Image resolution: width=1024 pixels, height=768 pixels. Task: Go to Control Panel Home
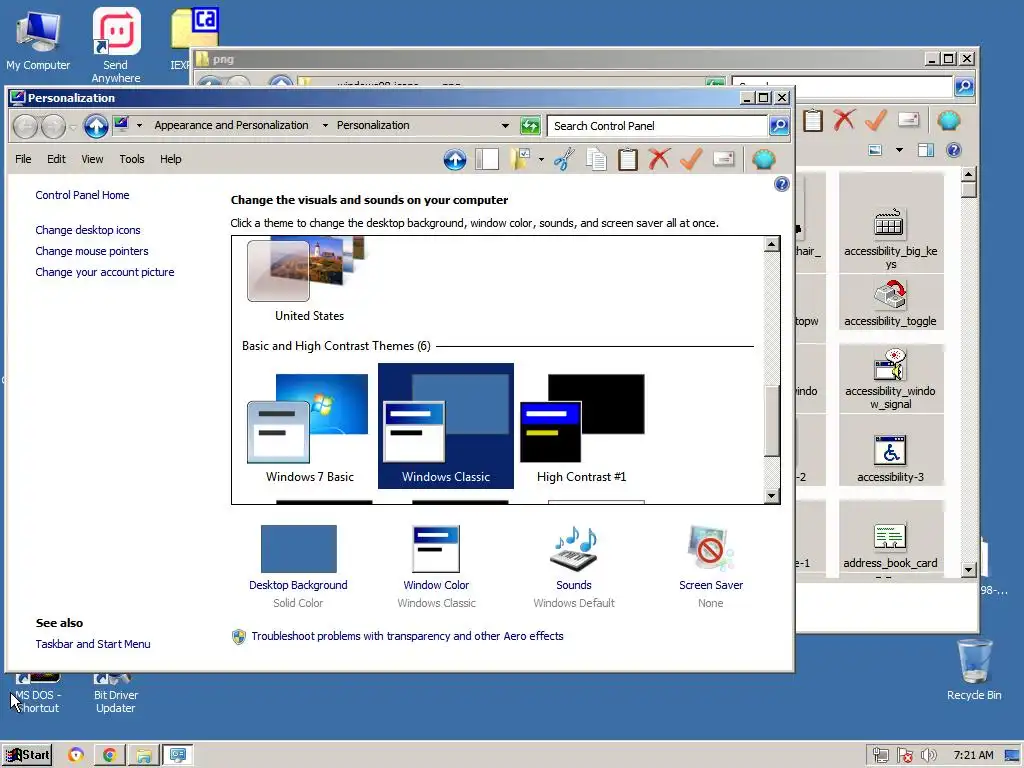click(82, 195)
